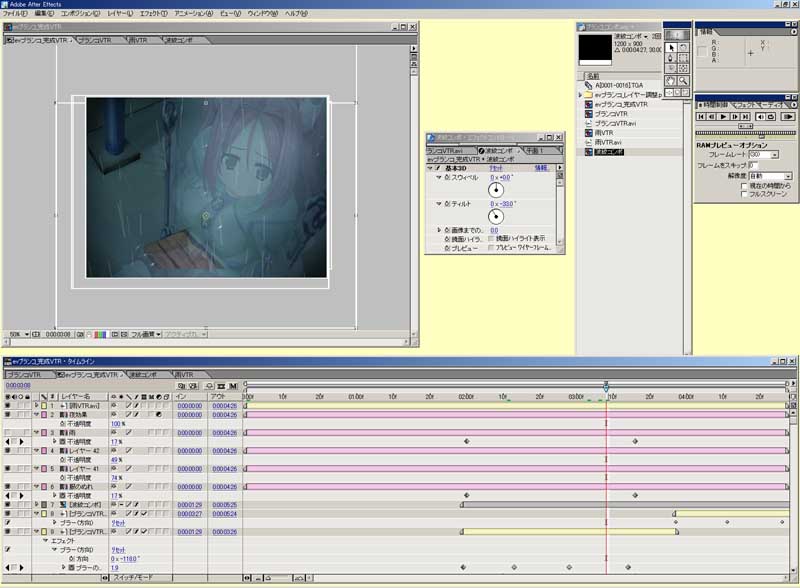Adjust the ティルト angle dial
The width and height of the screenshot is (800, 588).
pyautogui.click(x=496, y=216)
